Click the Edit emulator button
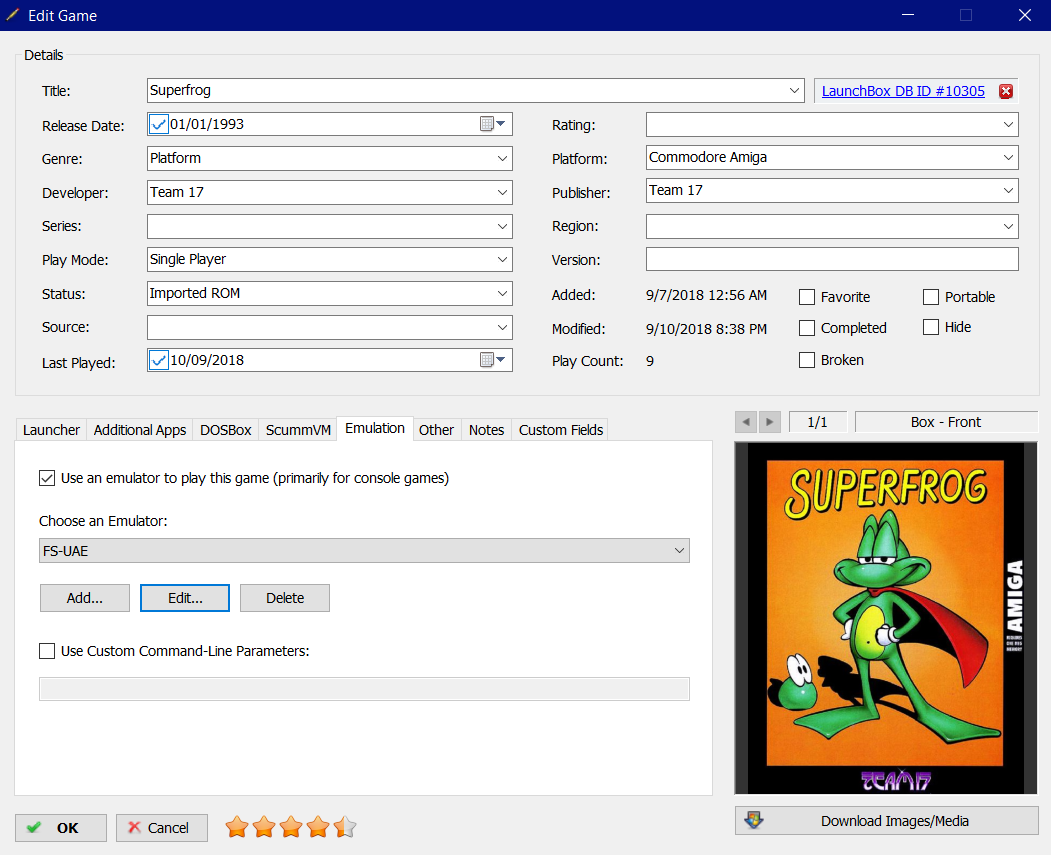 [185, 598]
